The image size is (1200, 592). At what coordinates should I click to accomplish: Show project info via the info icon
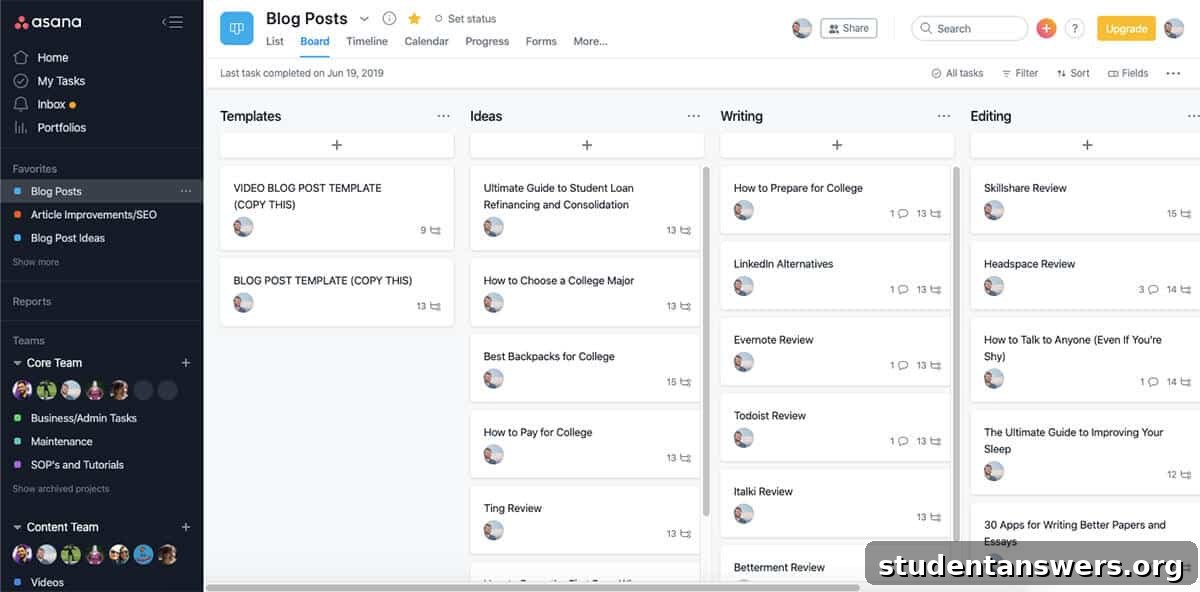coord(389,18)
